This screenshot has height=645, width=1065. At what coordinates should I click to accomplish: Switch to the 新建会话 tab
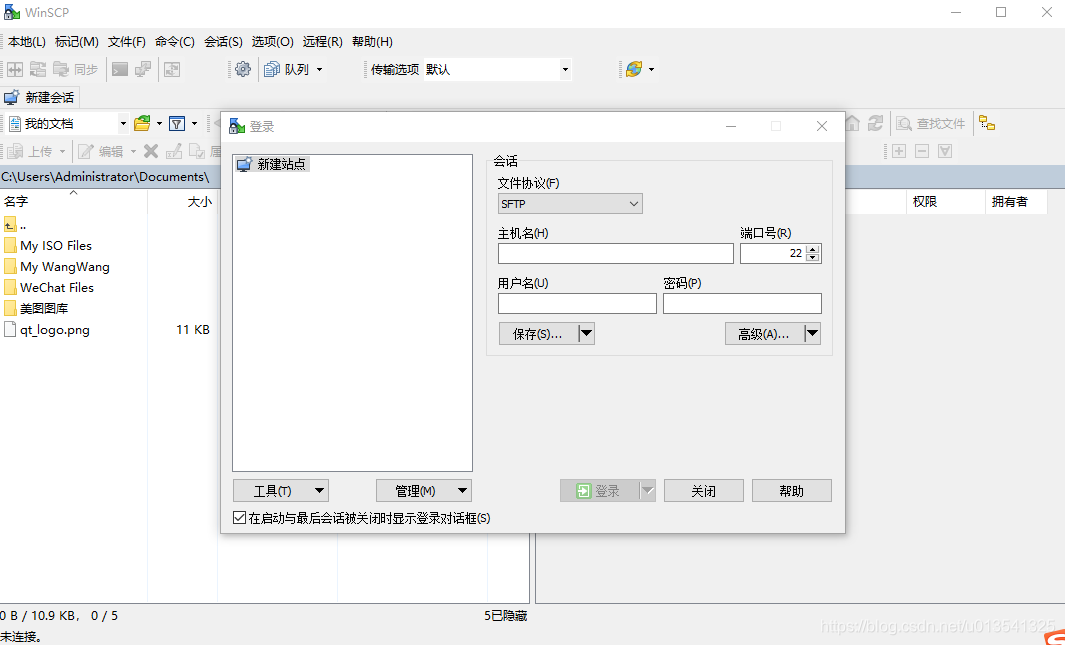(x=39, y=97)
